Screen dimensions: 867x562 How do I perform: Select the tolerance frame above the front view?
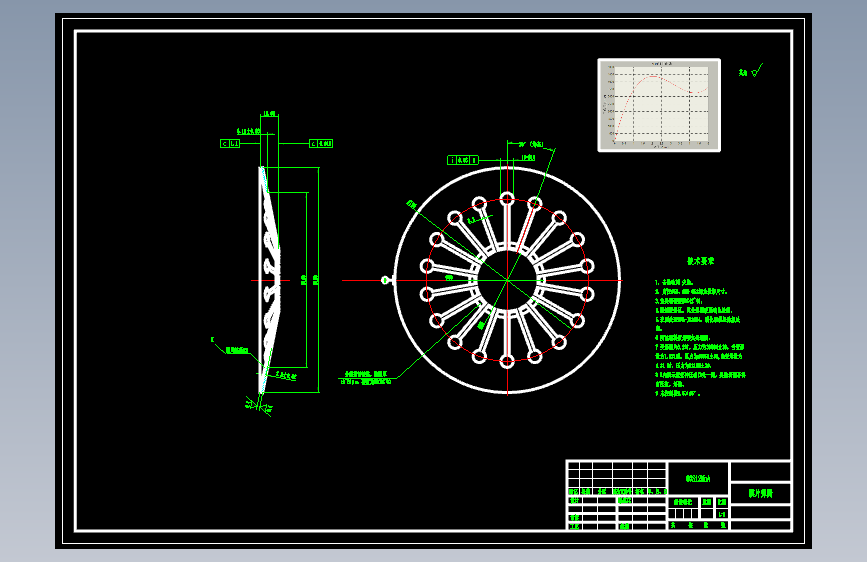point(463,160)
